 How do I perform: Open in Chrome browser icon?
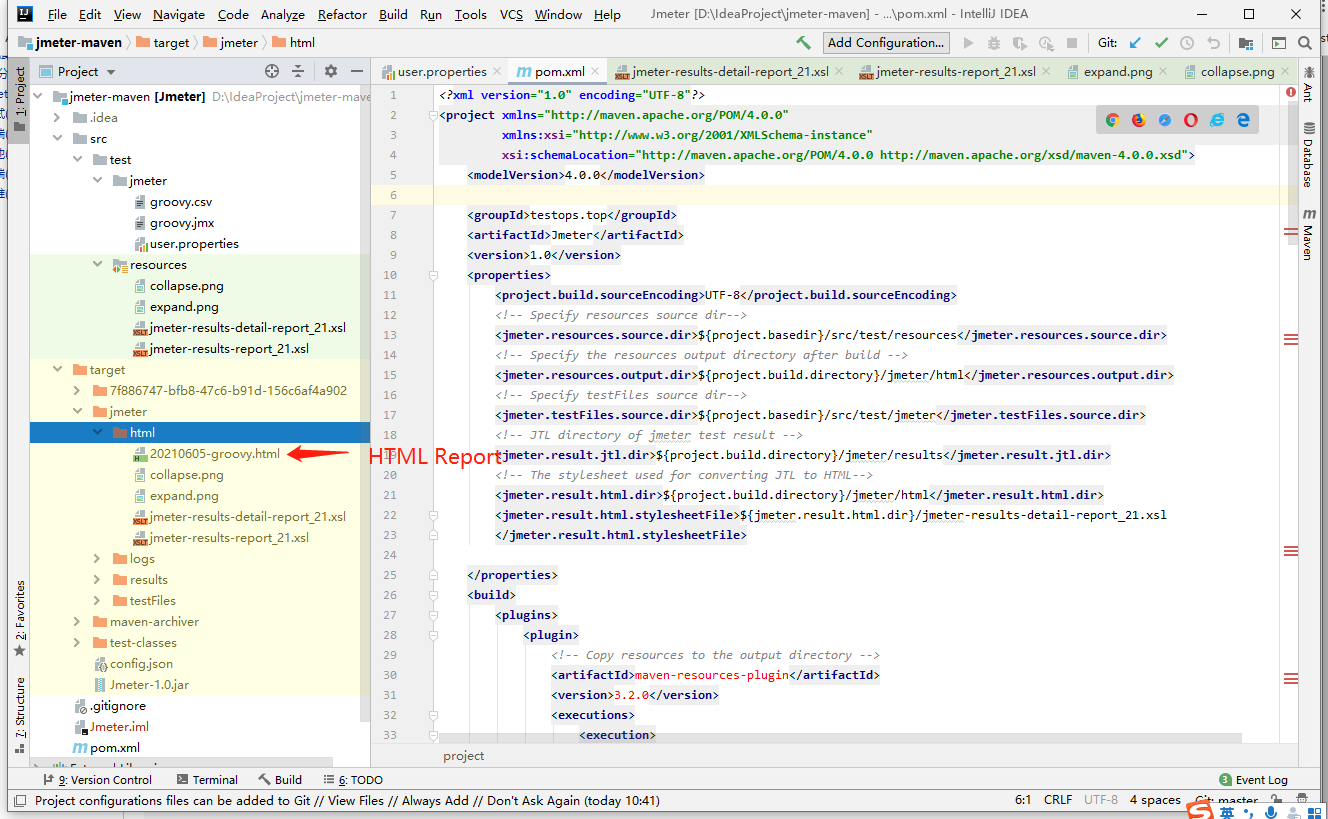tap(1112, 120)
